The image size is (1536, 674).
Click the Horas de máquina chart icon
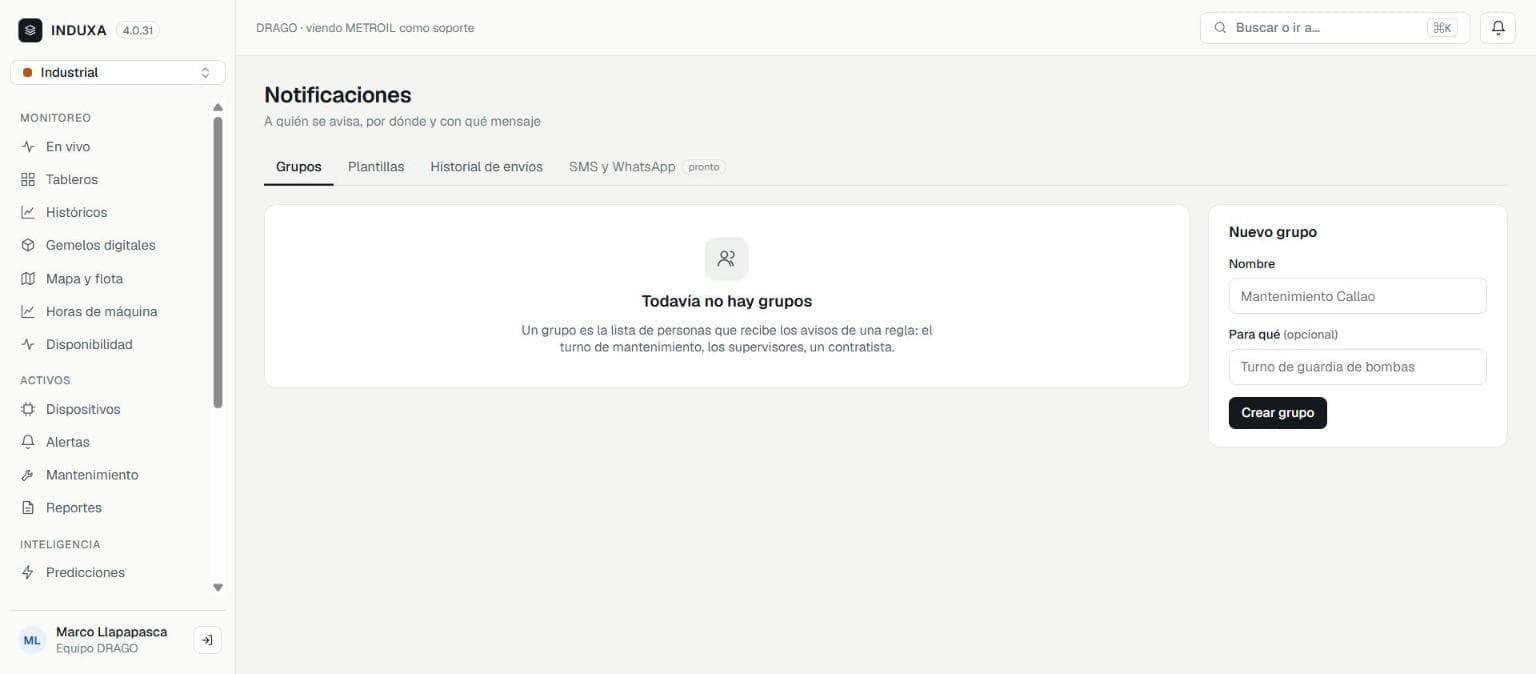pyautogui.click(x=28, y=312)
